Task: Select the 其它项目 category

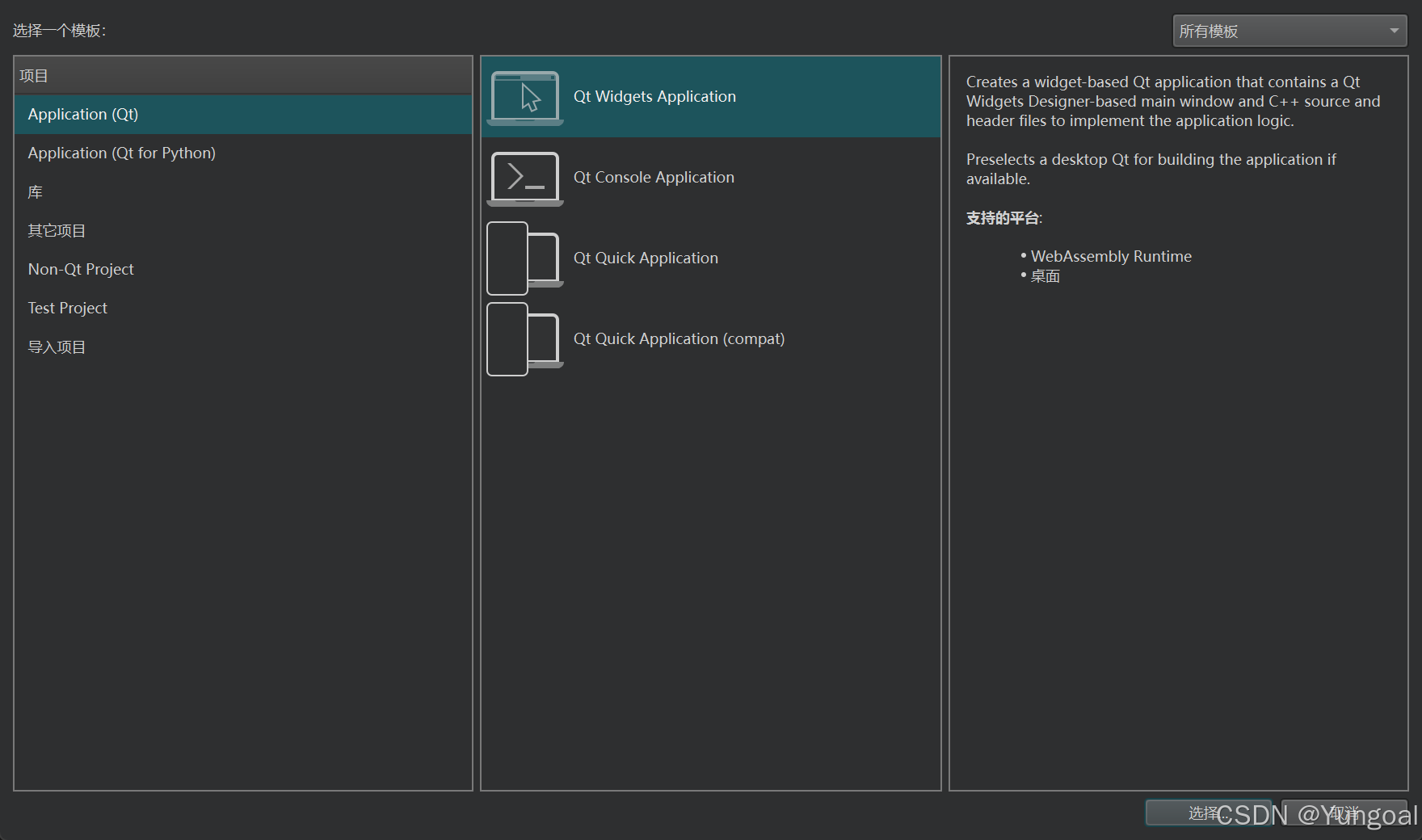Action: tap(243, 230)
